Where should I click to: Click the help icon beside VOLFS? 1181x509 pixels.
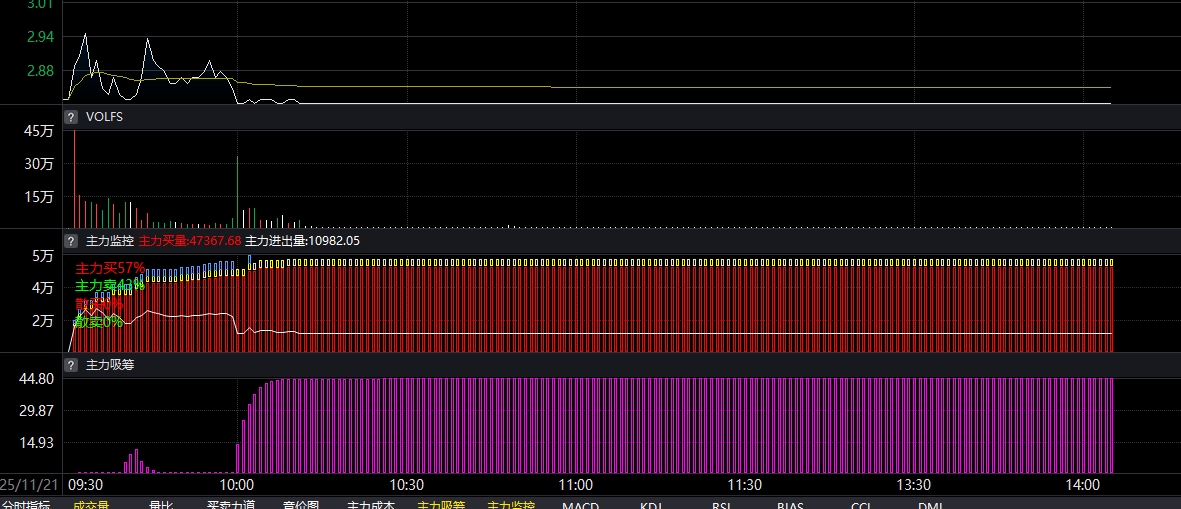[71, 117]
